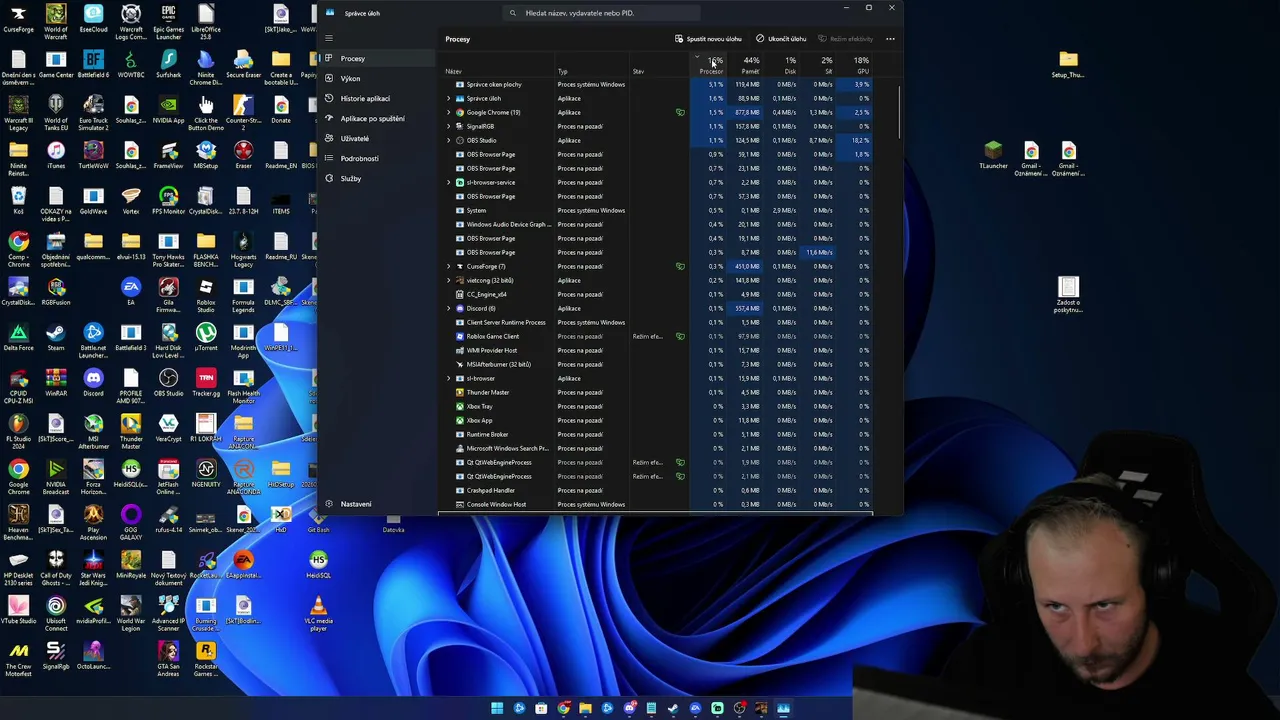This screenshot has width=1280, height=720.
Task: Select the FPS Monitor desktop icon
Action: click(168, 200)
